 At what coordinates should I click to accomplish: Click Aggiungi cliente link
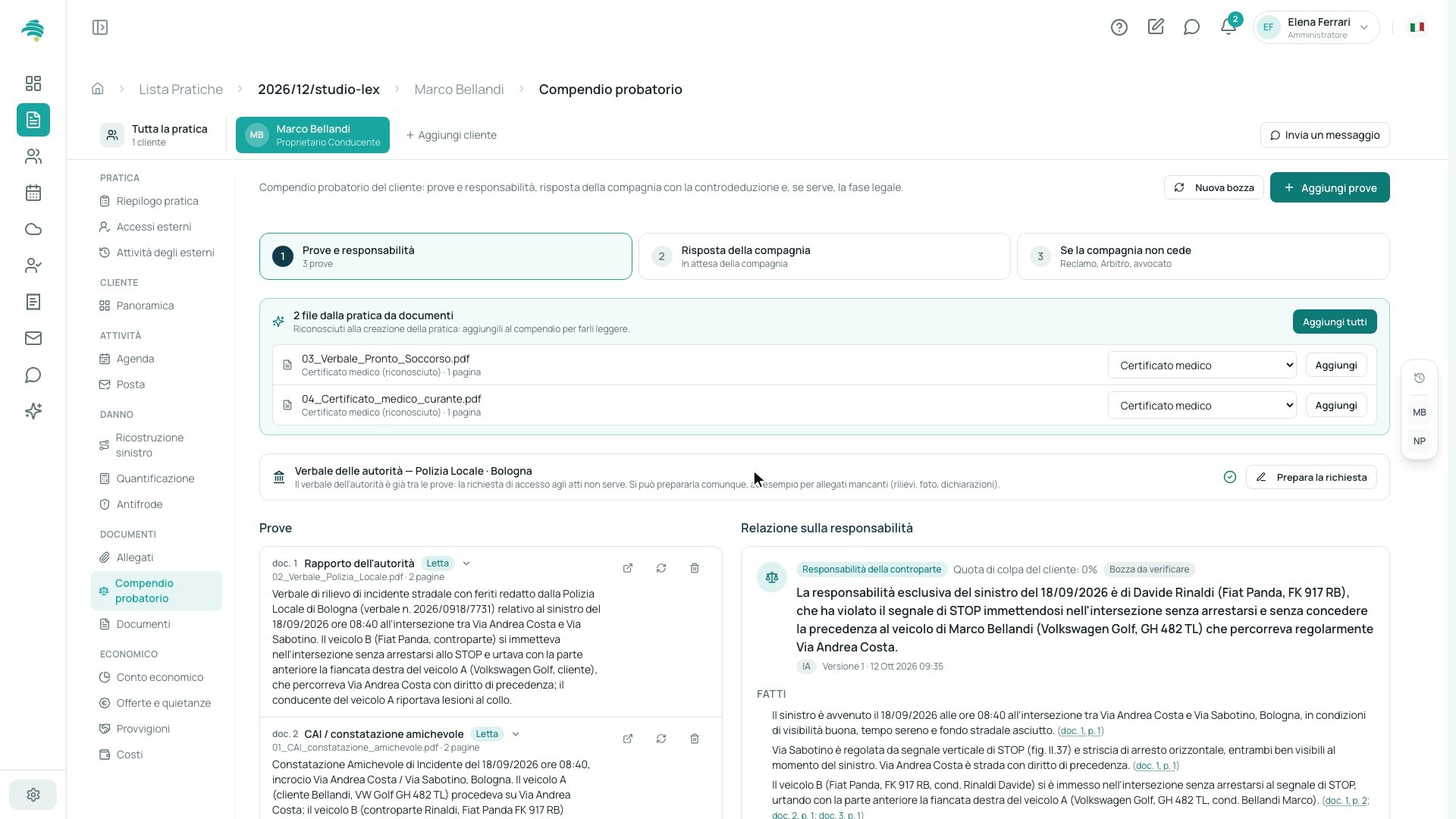click(x=451, y=135)
